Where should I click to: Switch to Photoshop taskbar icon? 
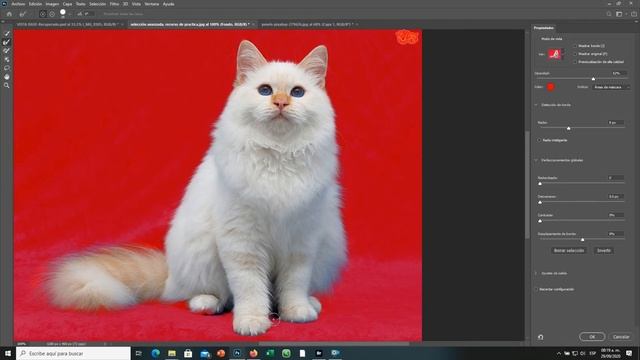237,353
